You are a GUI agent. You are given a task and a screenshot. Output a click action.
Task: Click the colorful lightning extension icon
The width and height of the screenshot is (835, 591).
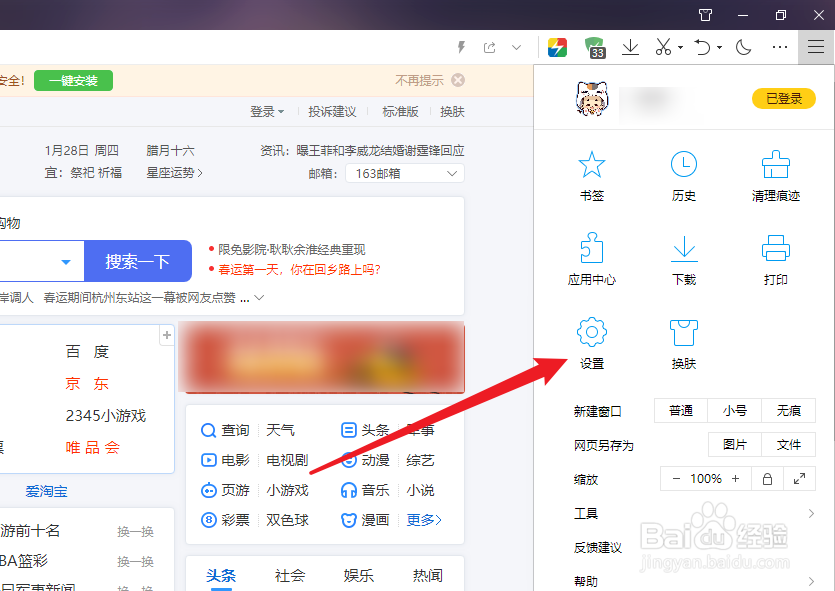pyautogui.click(x=557, y=47)
